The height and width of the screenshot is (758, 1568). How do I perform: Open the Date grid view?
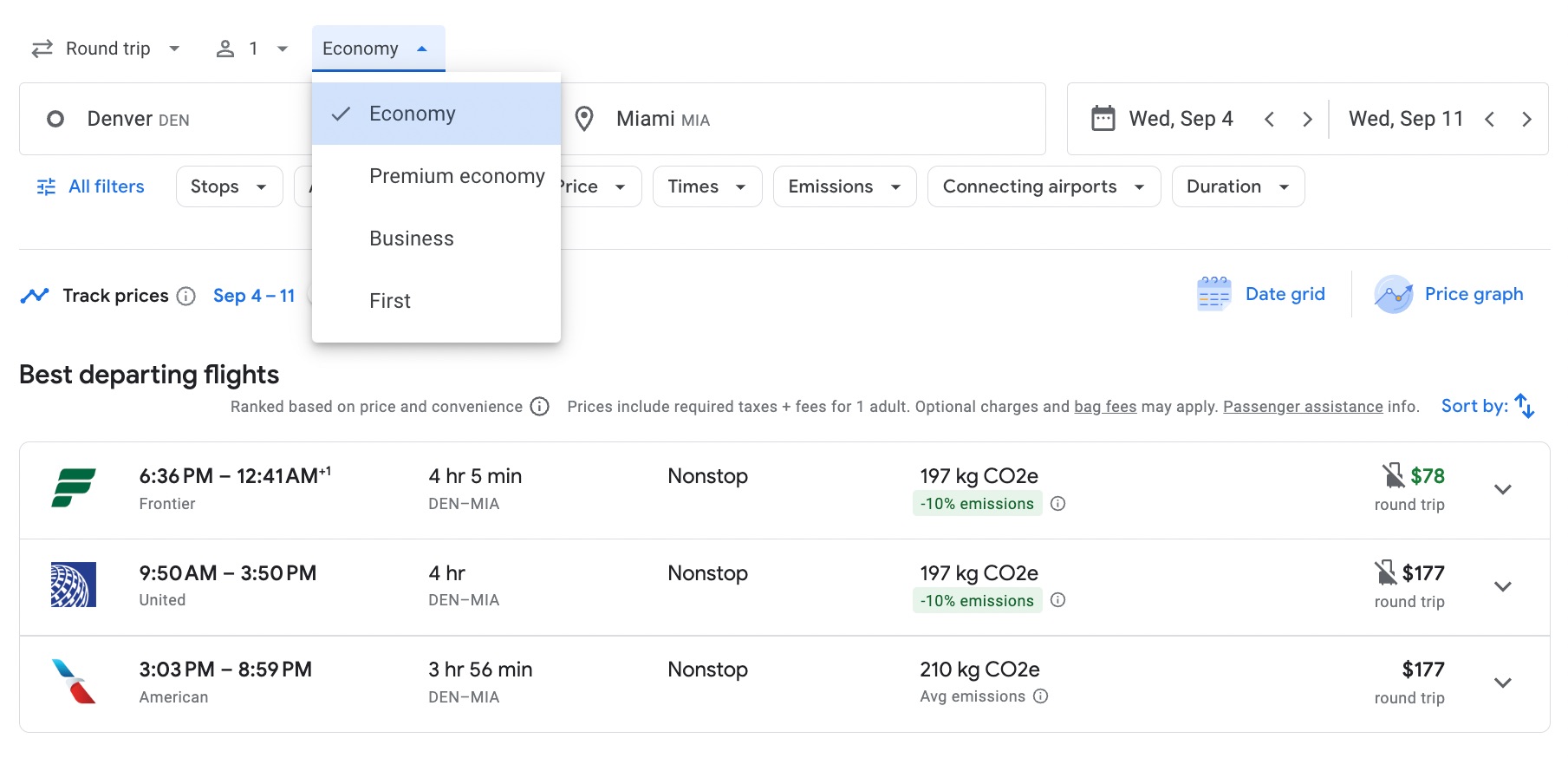tap(1261, 294)
